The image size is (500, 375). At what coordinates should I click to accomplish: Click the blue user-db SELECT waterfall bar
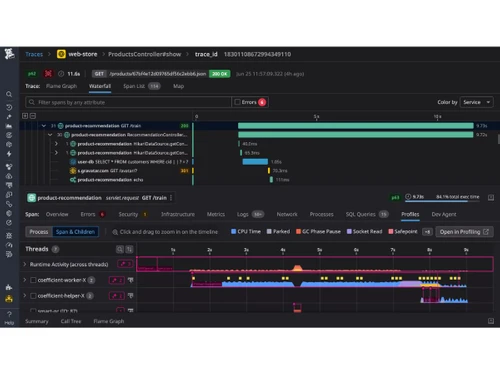click(x=255, y=162)
